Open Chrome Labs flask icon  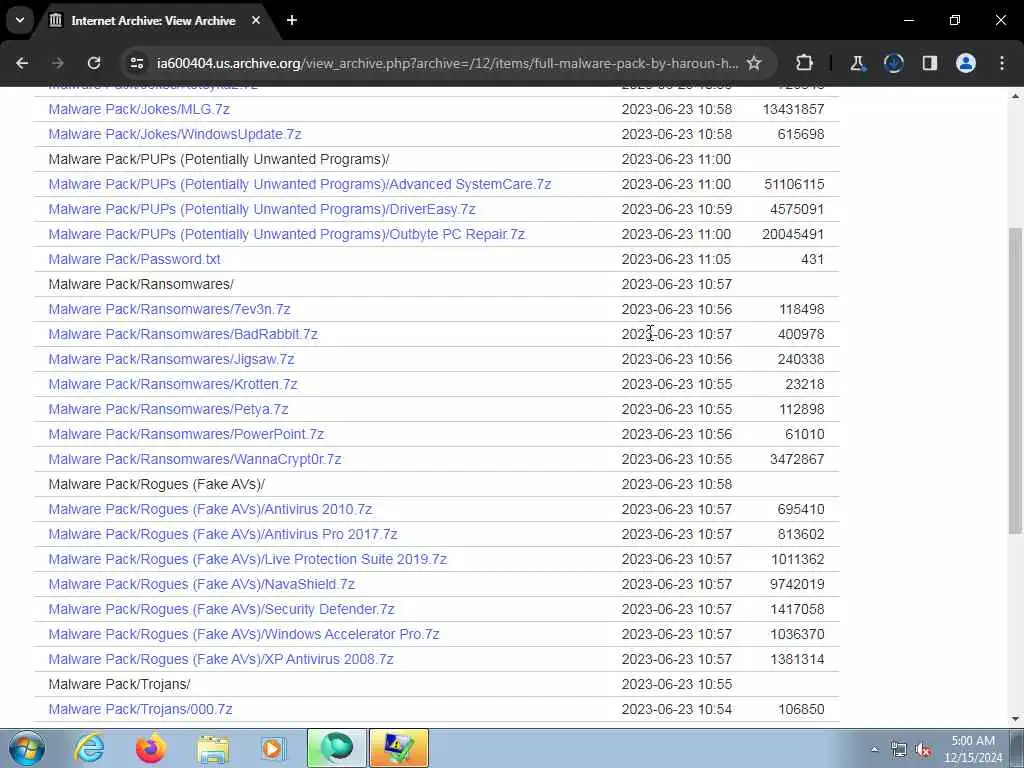[x=857, y=63]
